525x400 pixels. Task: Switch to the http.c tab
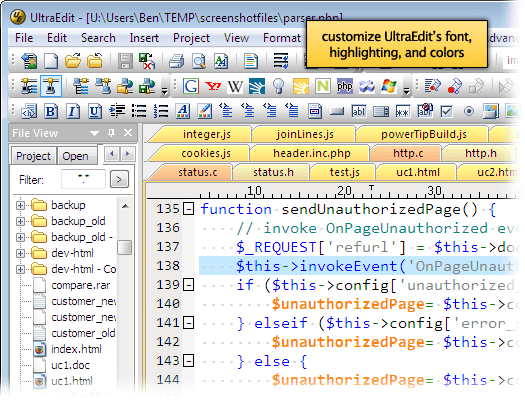pyautogui.click(x=407, y=154)
